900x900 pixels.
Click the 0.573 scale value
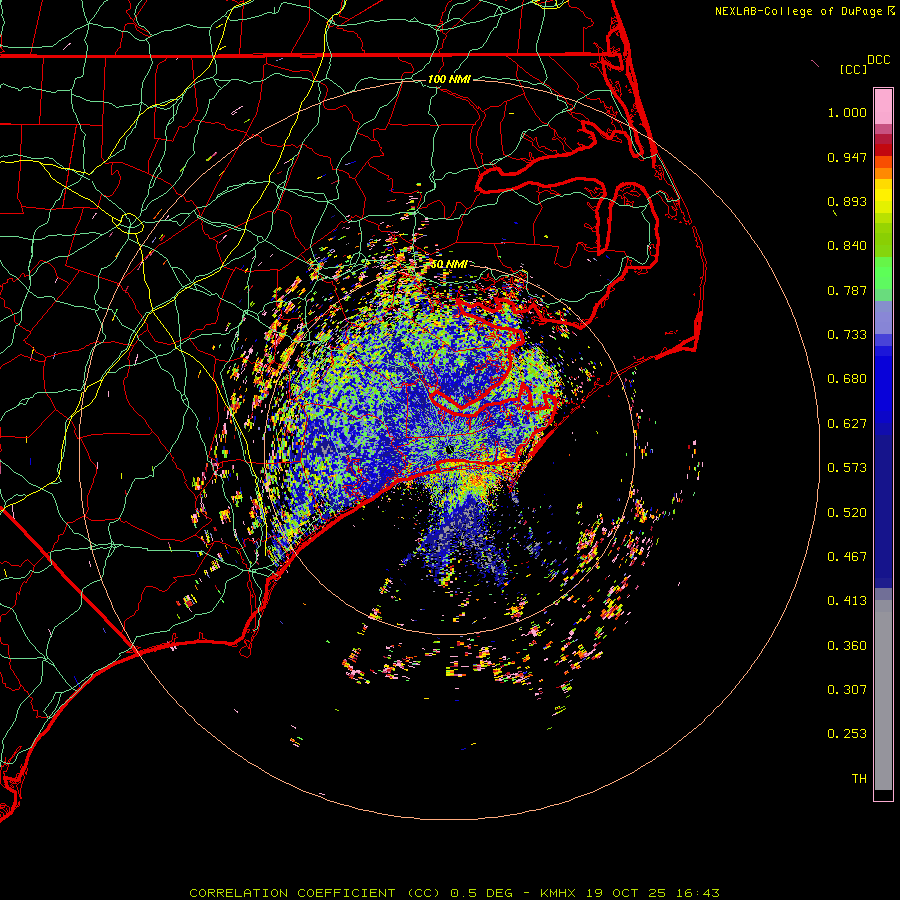[x=847, y=468]
